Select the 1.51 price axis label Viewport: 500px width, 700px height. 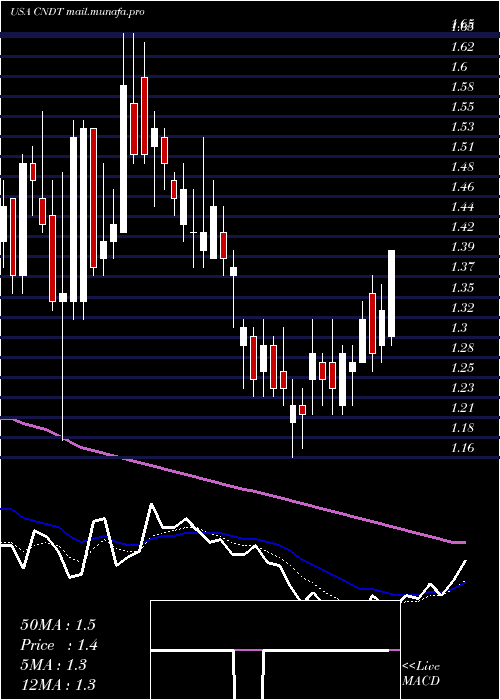coord(462,147)
